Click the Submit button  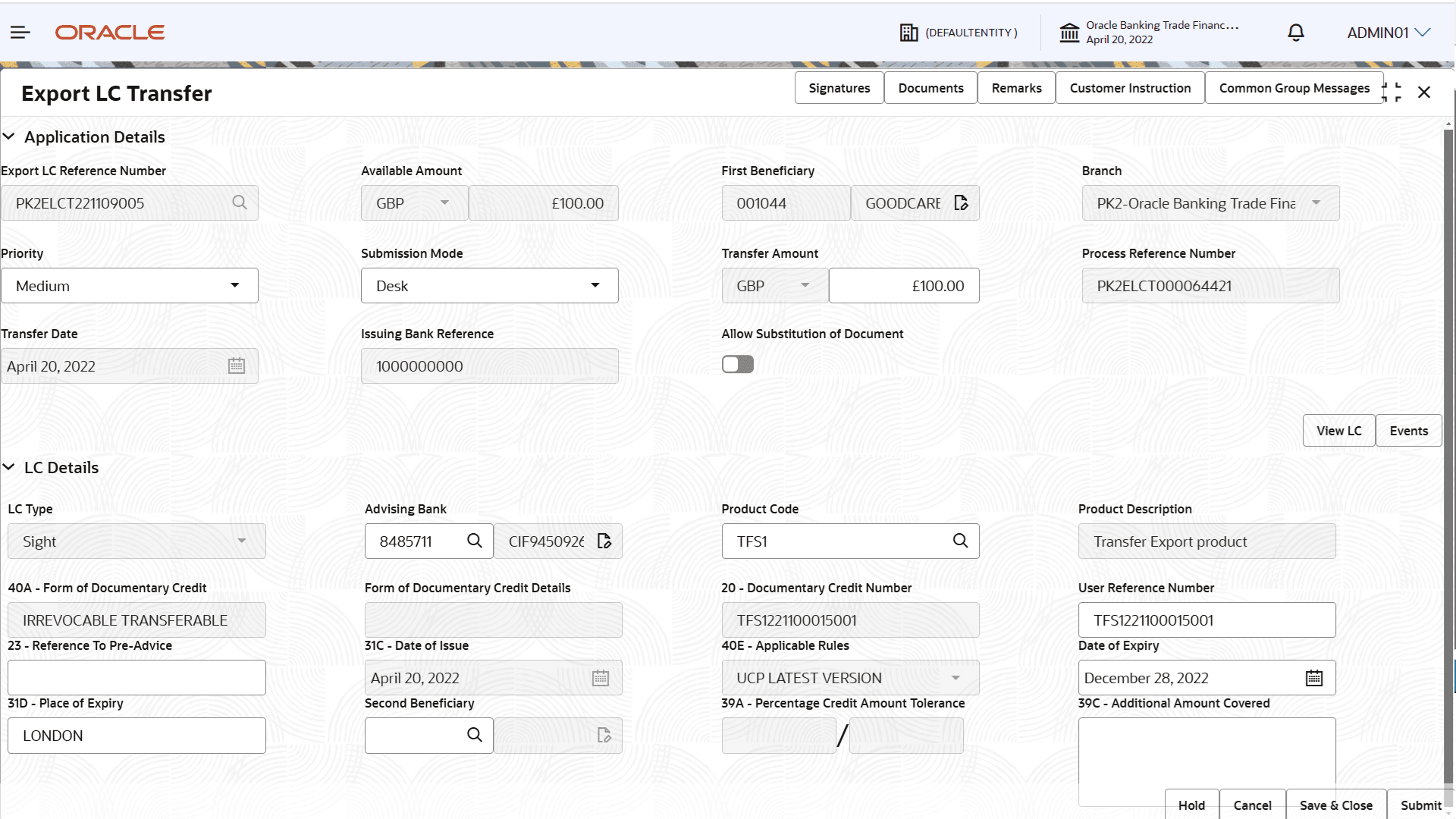pyautogui.click(x=1420, y=805)
